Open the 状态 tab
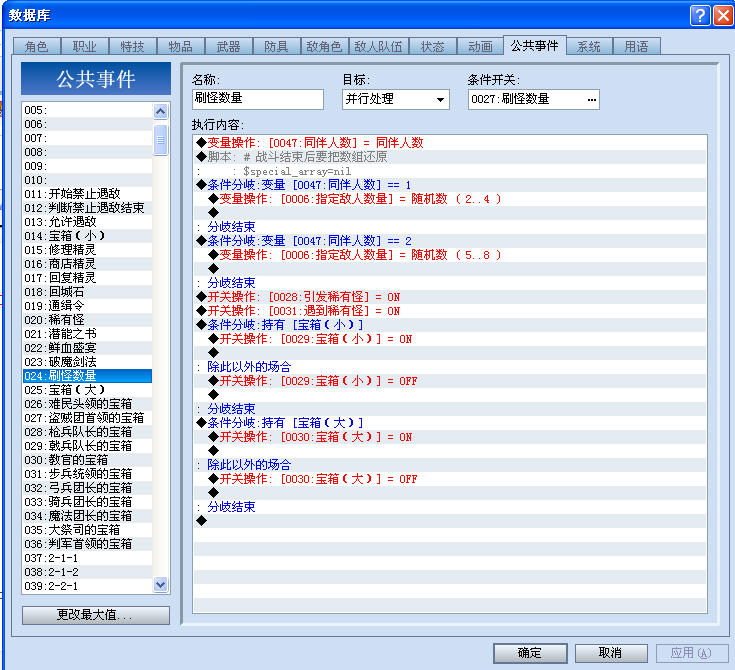The width and height of the screenshot is (735, 670). tap(433, 46)
